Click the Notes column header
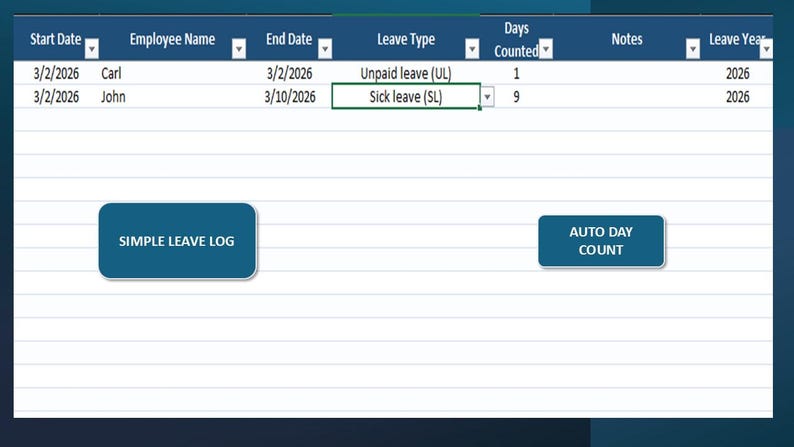 coord(627,39)
